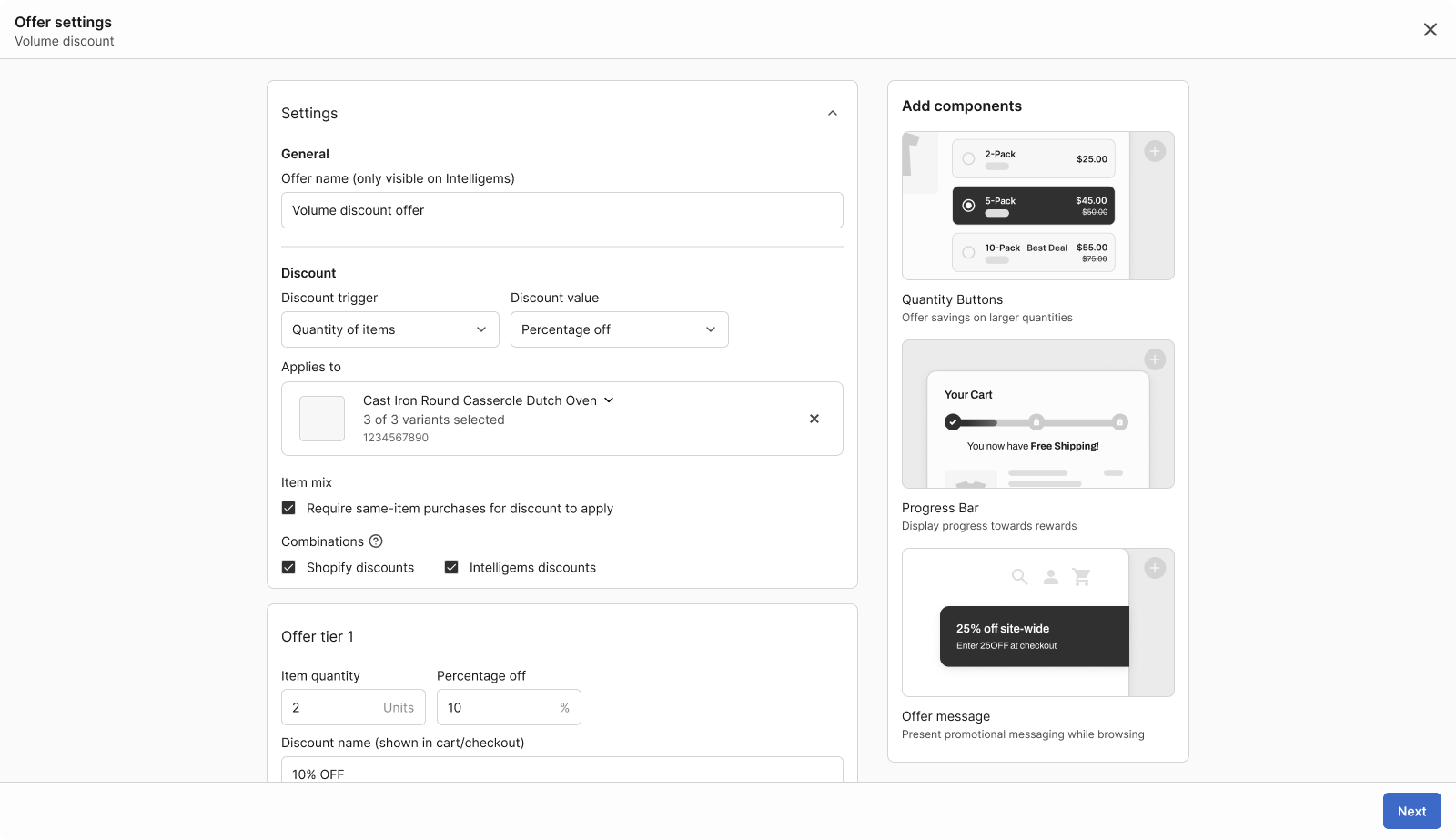Expand the Cast Iron Casserole variants chevron
The width and height of the screenshot is (1456, 840).
tap(609, 400)
